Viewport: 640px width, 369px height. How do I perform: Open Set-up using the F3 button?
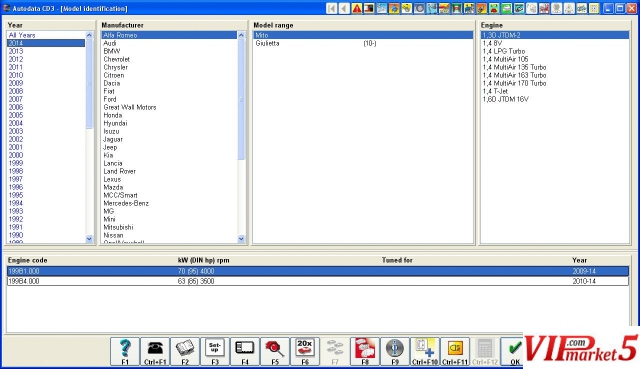(x=215, y=351)
